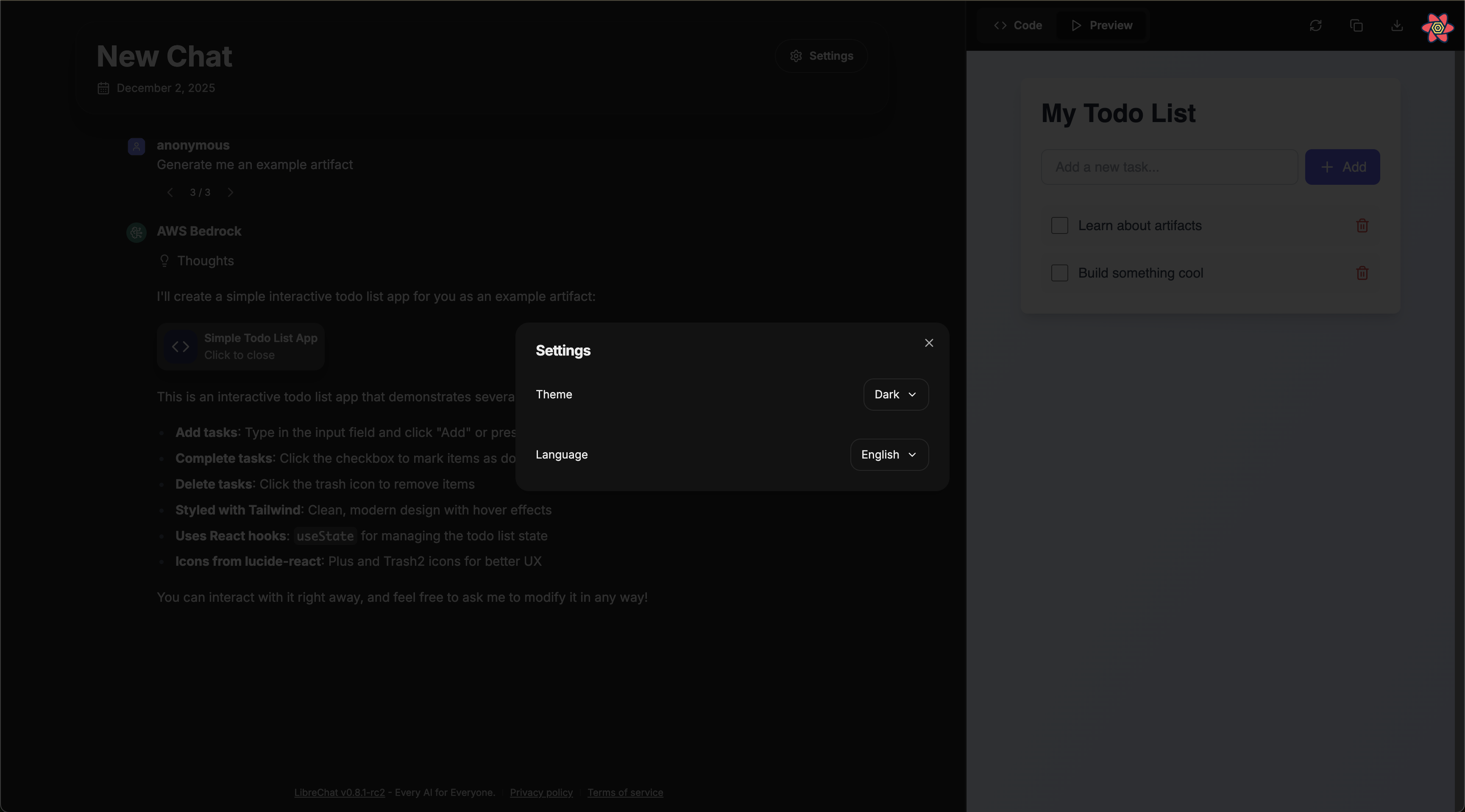1465x812 pixels.
Task: Refresh the artifact preview
Action: [x=1316, y=25]
